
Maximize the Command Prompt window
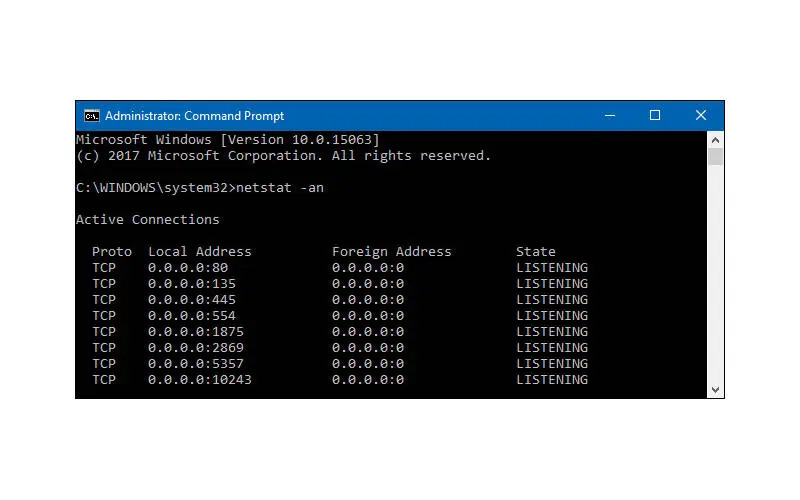coord(655,115)
